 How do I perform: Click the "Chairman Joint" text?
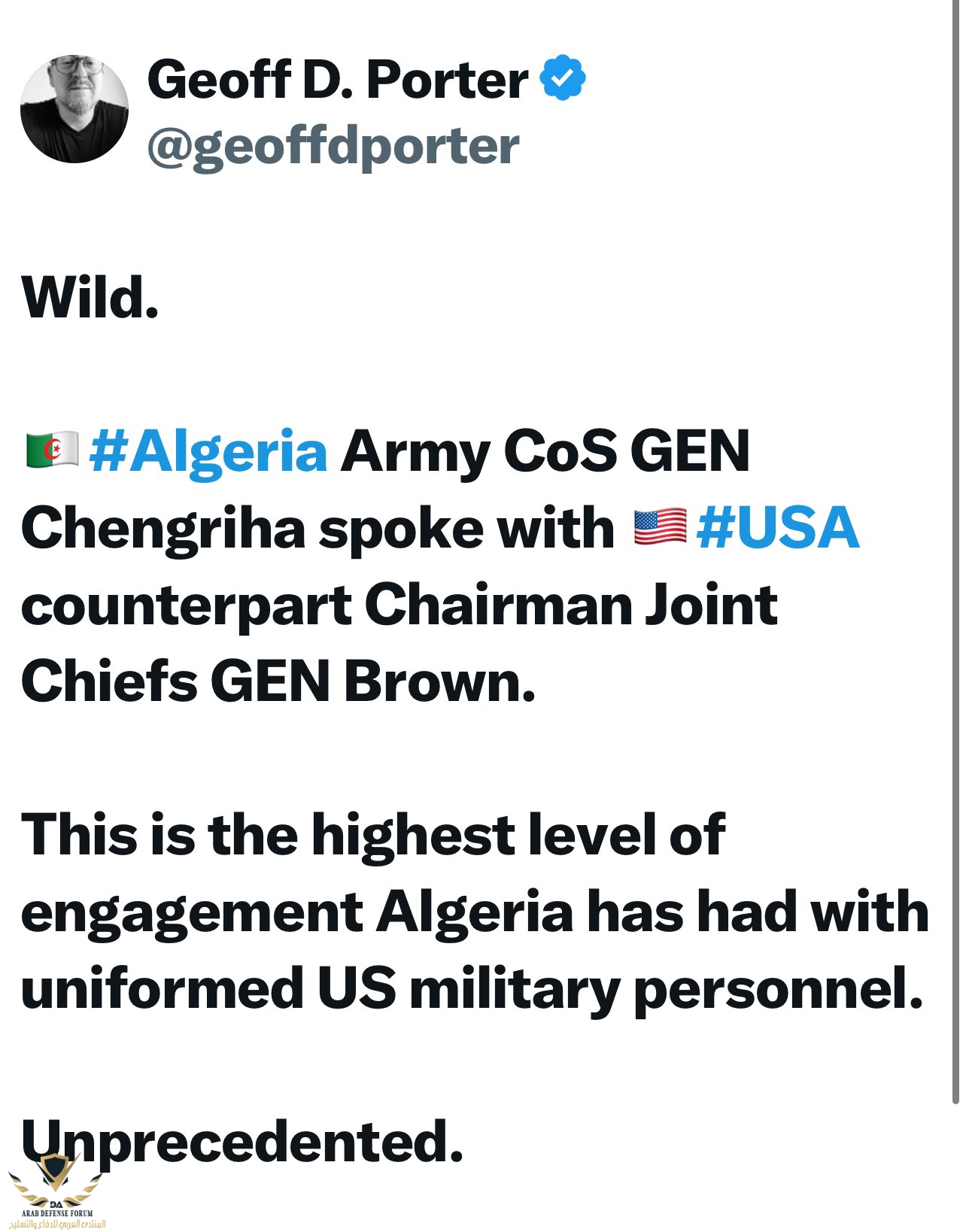click(x=571, y=605)
